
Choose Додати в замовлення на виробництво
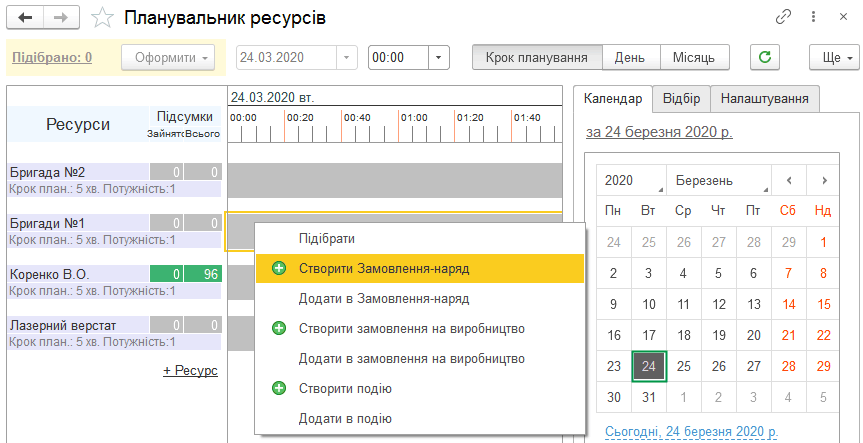tap(419, 359)
